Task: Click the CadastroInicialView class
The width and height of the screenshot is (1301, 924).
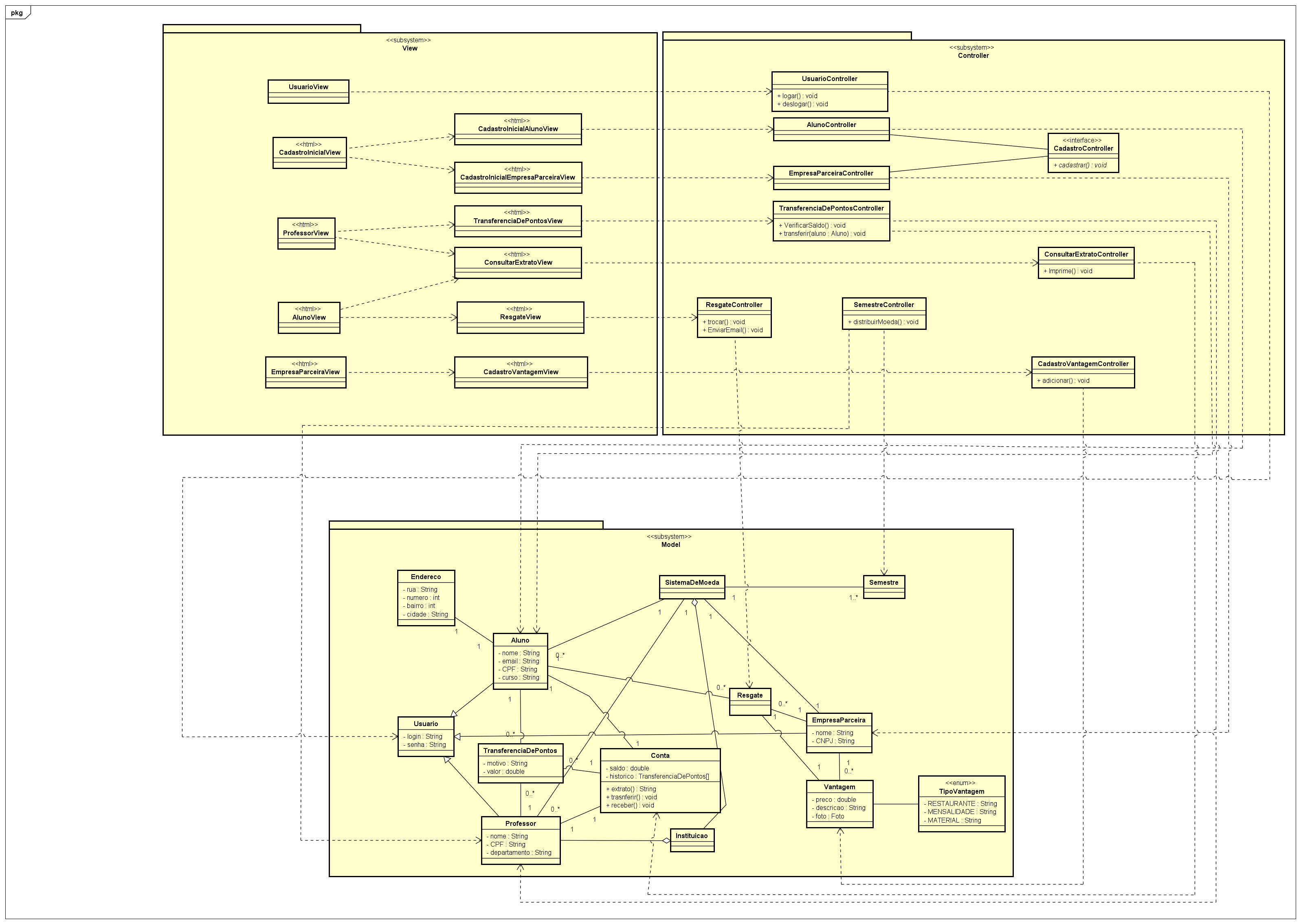Action: point(309,152)
